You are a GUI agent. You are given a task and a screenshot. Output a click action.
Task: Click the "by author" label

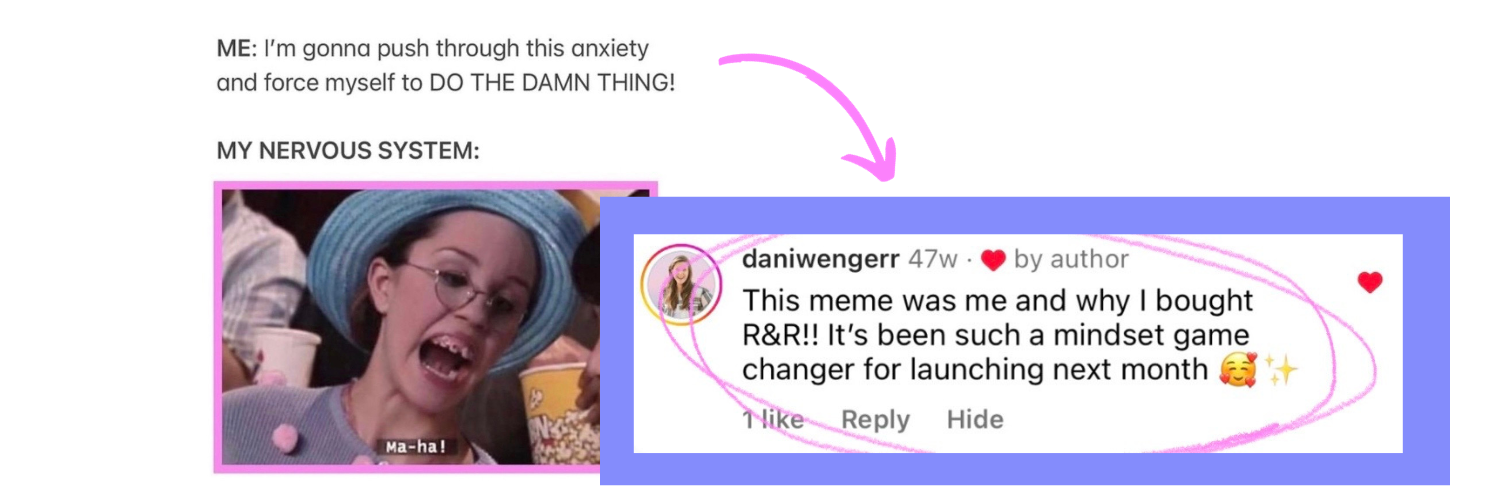coord(1071,260)
